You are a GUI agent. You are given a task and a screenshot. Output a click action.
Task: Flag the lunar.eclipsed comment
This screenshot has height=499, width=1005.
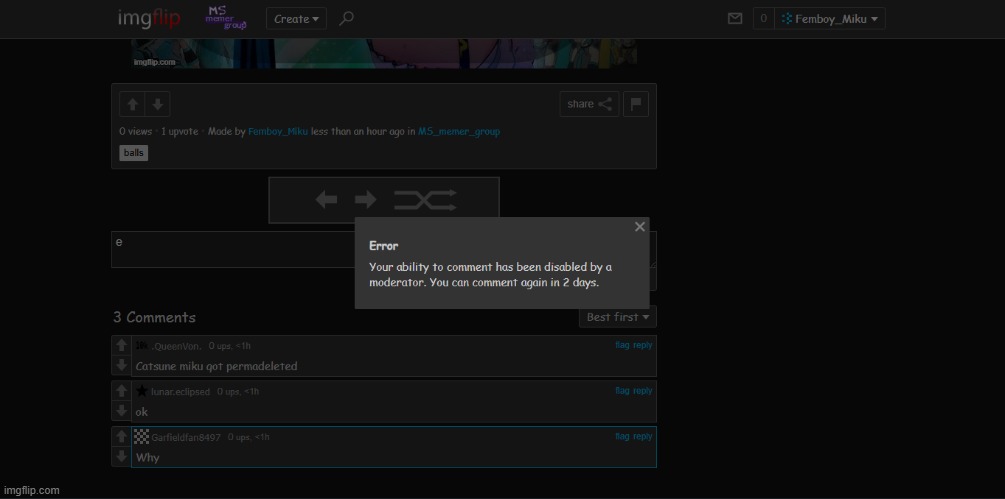pos(622,390)
